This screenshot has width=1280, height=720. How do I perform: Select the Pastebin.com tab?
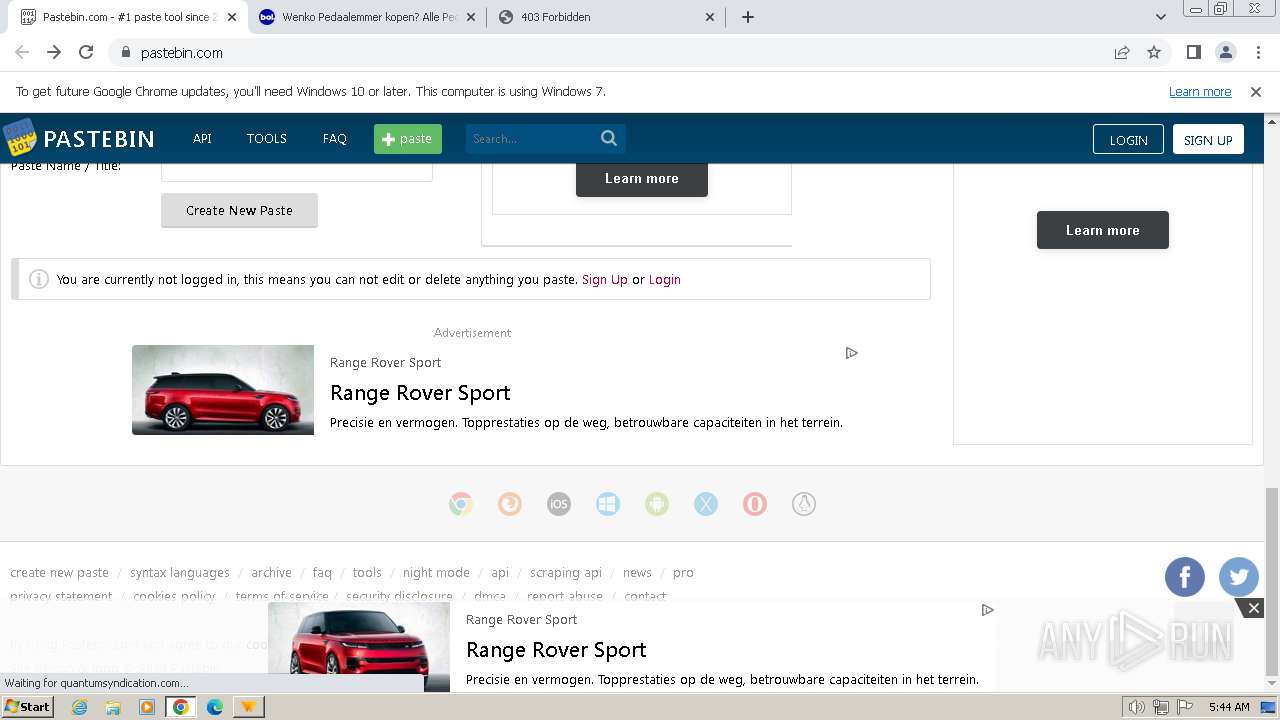[129, 17]
